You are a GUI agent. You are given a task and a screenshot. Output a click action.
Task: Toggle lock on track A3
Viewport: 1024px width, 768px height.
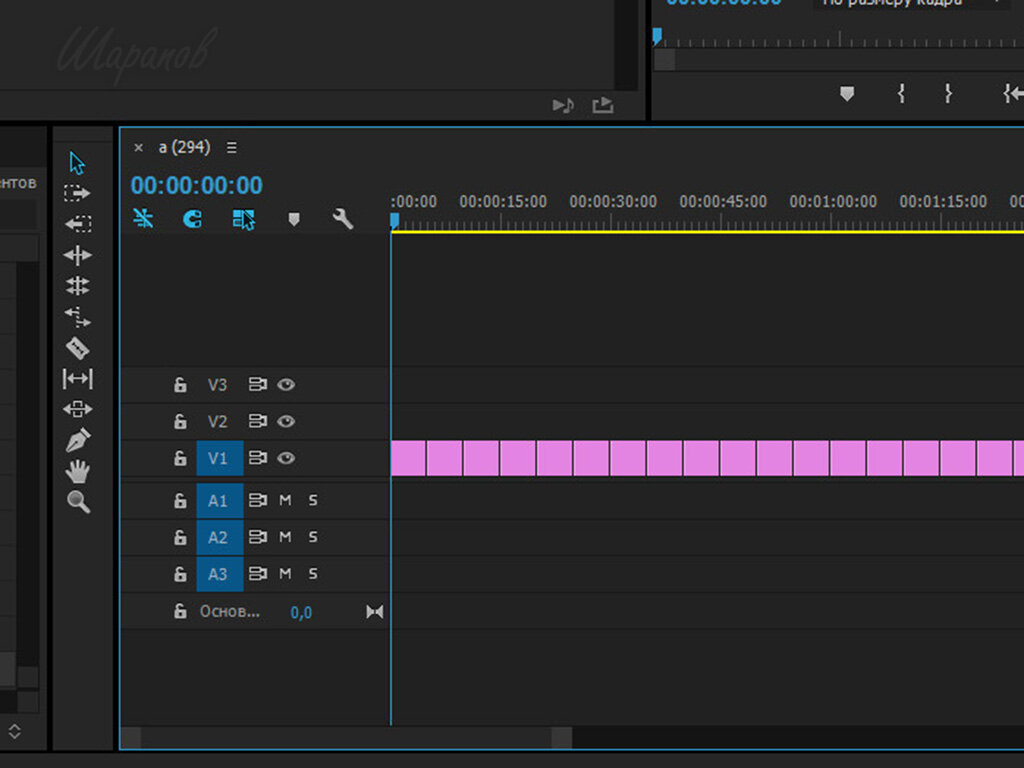click(x=180, y=574)
